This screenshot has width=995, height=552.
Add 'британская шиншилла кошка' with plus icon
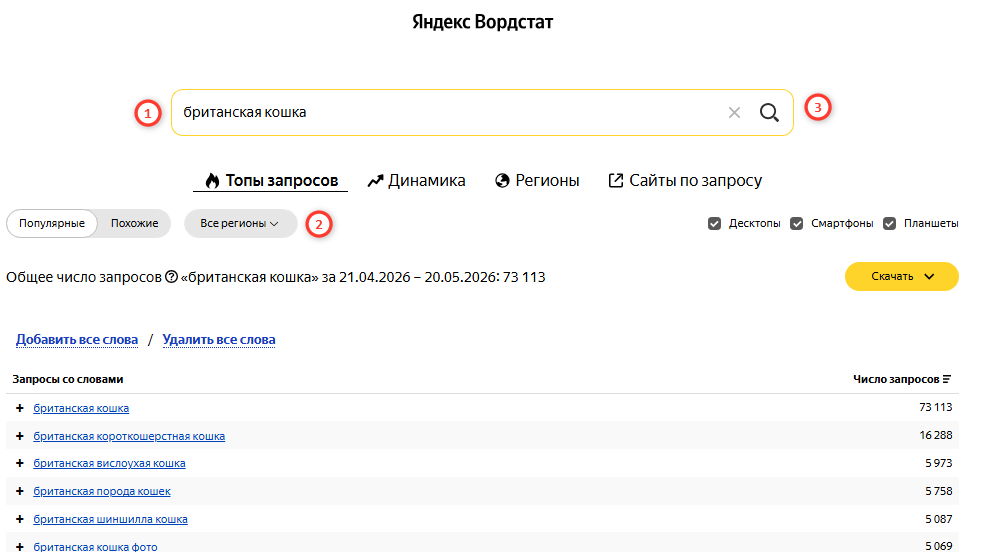tap(20, 519)
